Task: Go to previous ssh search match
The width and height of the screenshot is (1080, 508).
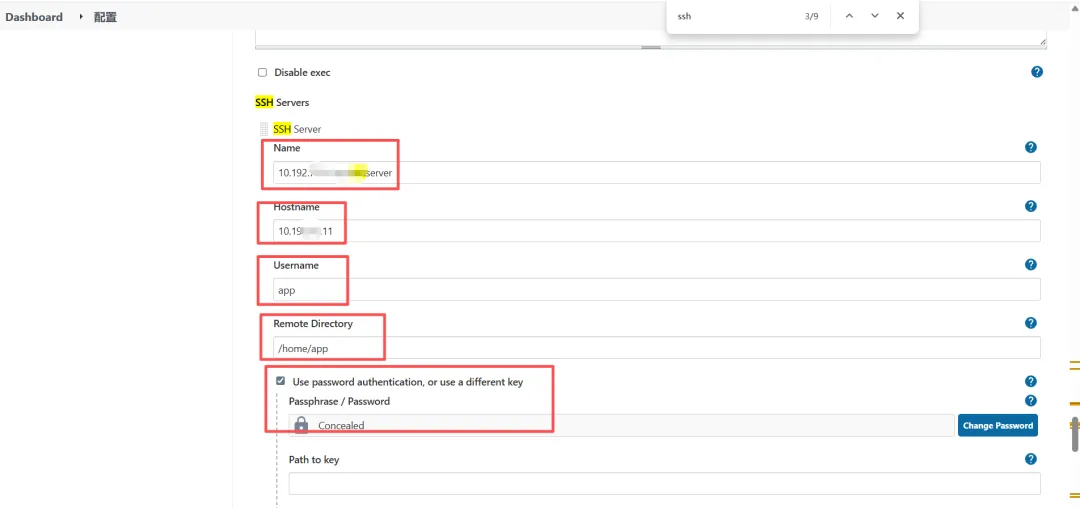Action: pyautogui.click(x=849, y=16)
